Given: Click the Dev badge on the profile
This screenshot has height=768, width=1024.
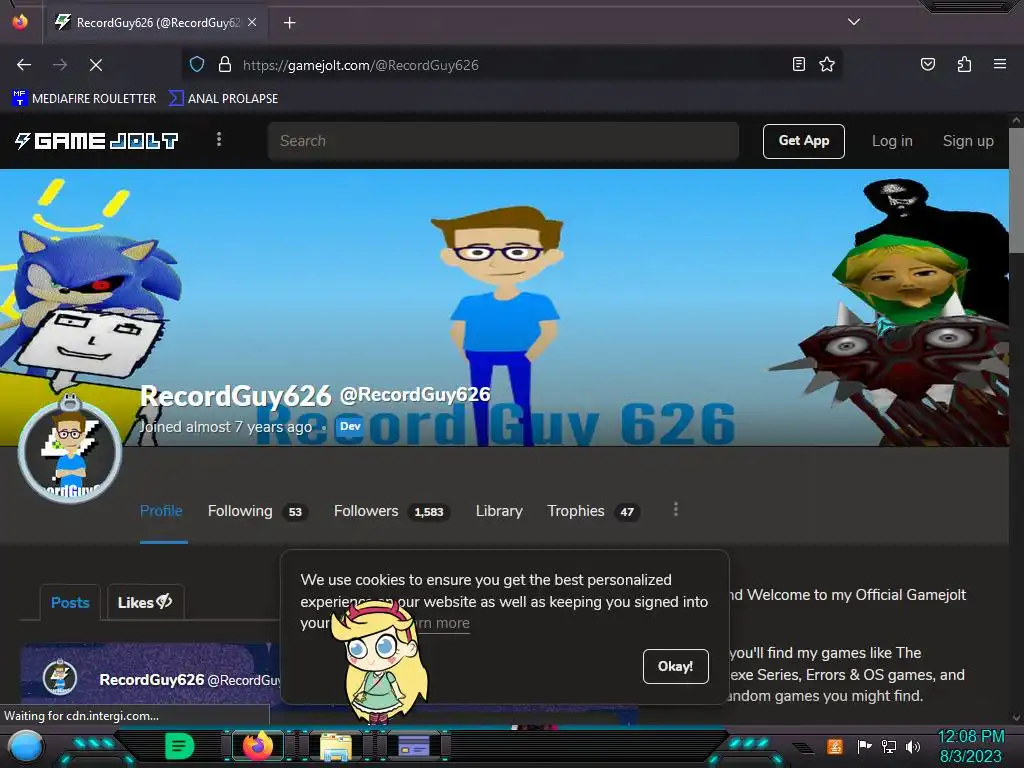Looking at the screenshot, I should click(x=350, y=426).
